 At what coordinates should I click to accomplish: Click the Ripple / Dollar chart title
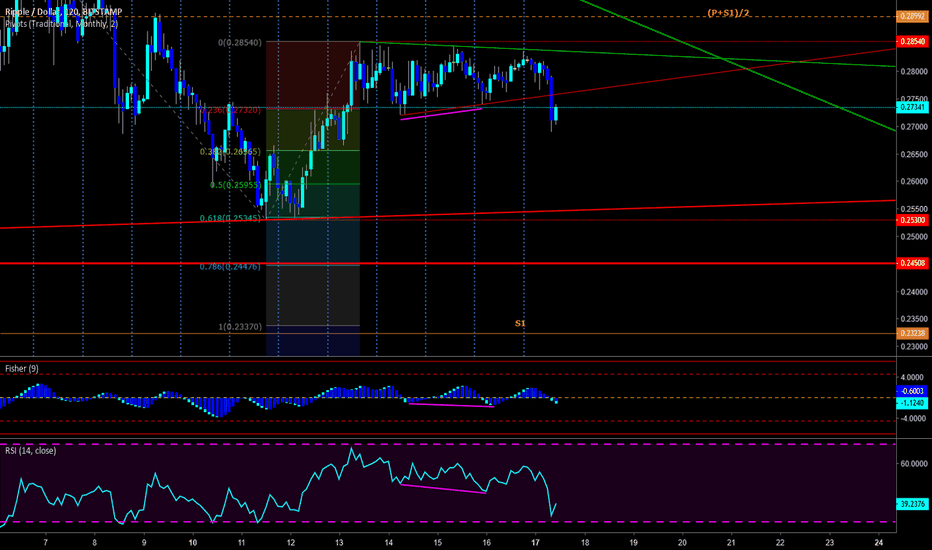(x=64, y=12)
